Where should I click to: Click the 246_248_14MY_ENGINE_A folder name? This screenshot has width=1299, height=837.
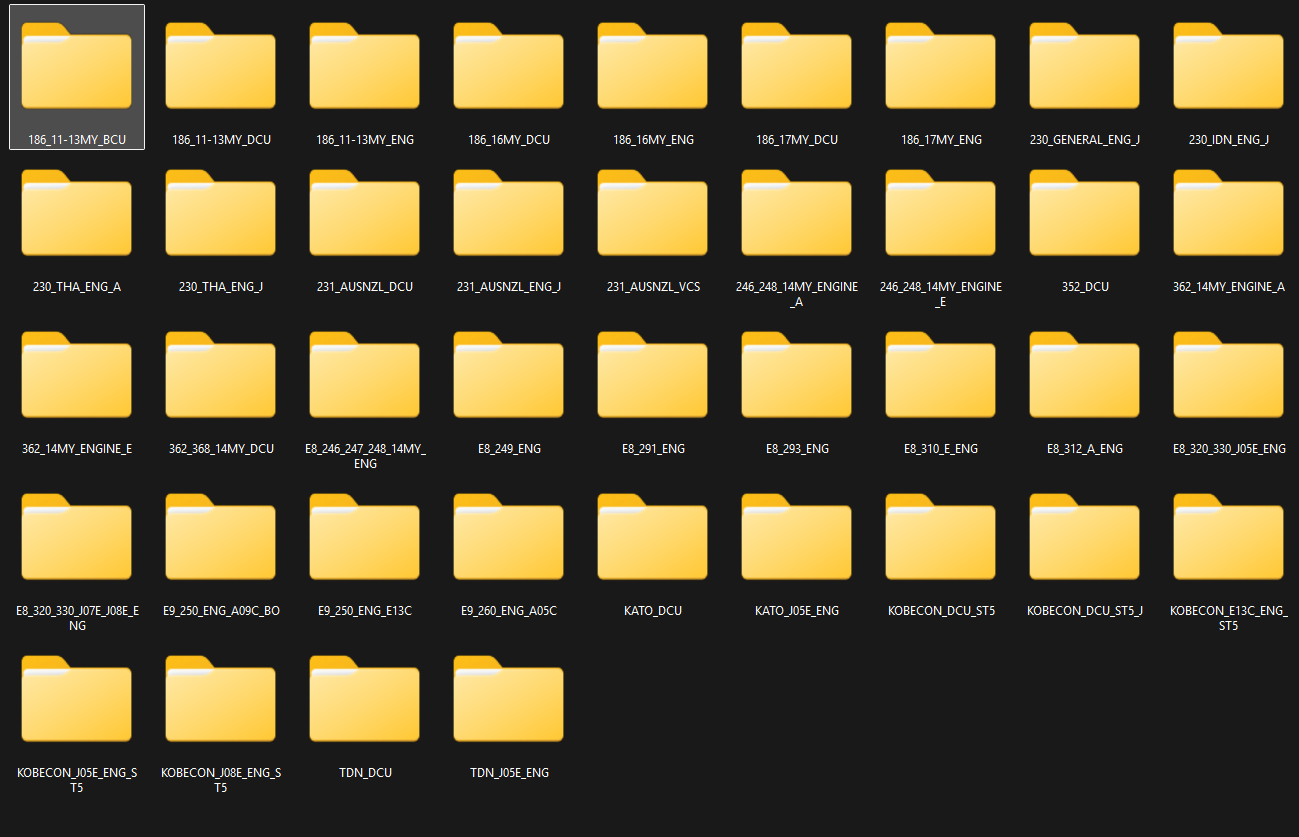click(797, 295)
